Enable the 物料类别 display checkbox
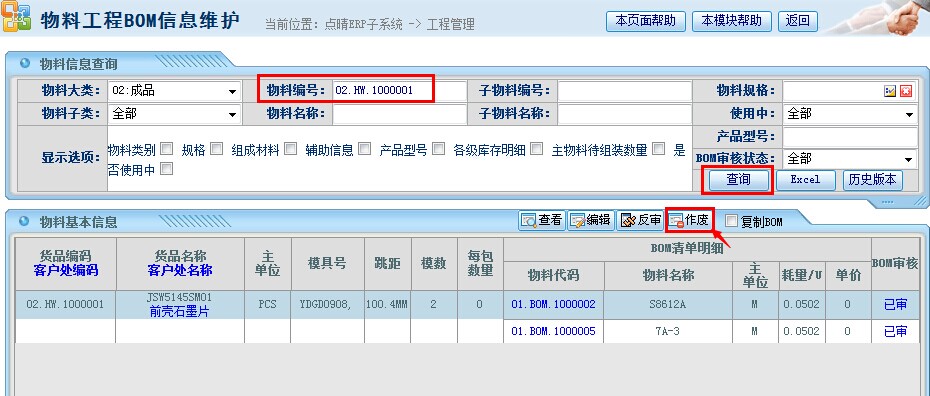 pos(167,149)
